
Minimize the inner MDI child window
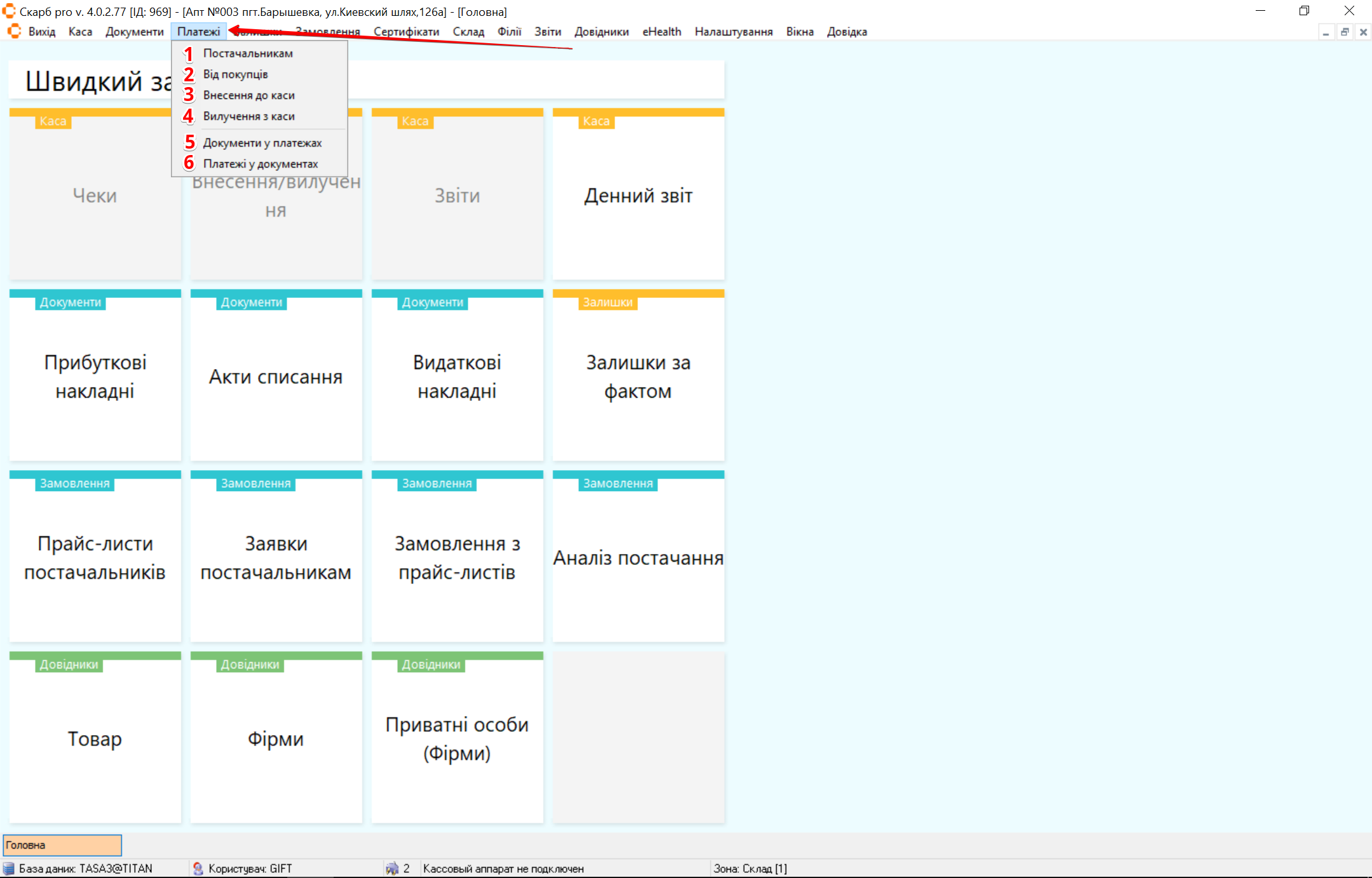(1326, 32)
